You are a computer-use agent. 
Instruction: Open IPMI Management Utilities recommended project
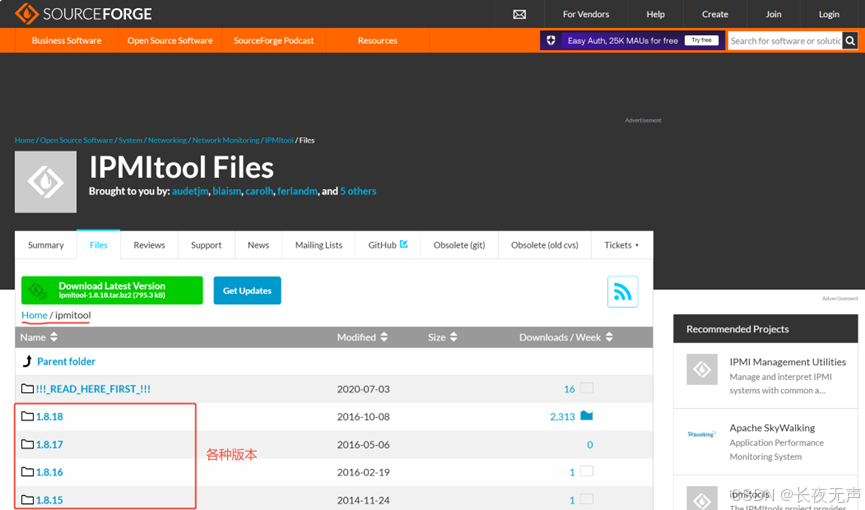(788, 362)
